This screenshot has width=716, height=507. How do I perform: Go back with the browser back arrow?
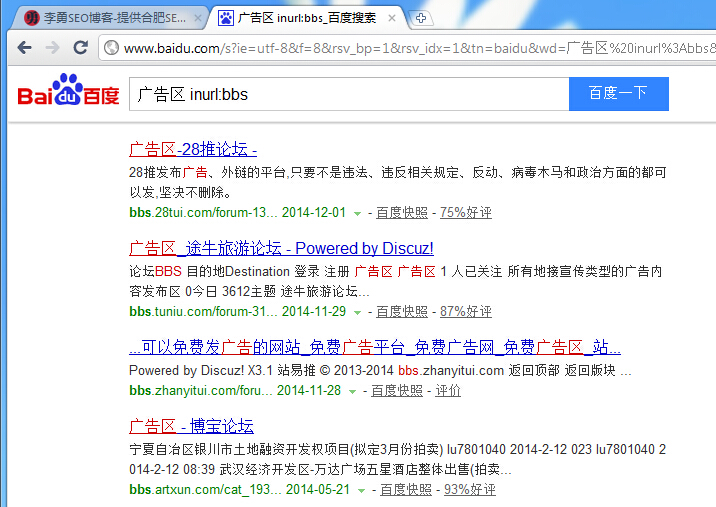click(x=25, y=48)
